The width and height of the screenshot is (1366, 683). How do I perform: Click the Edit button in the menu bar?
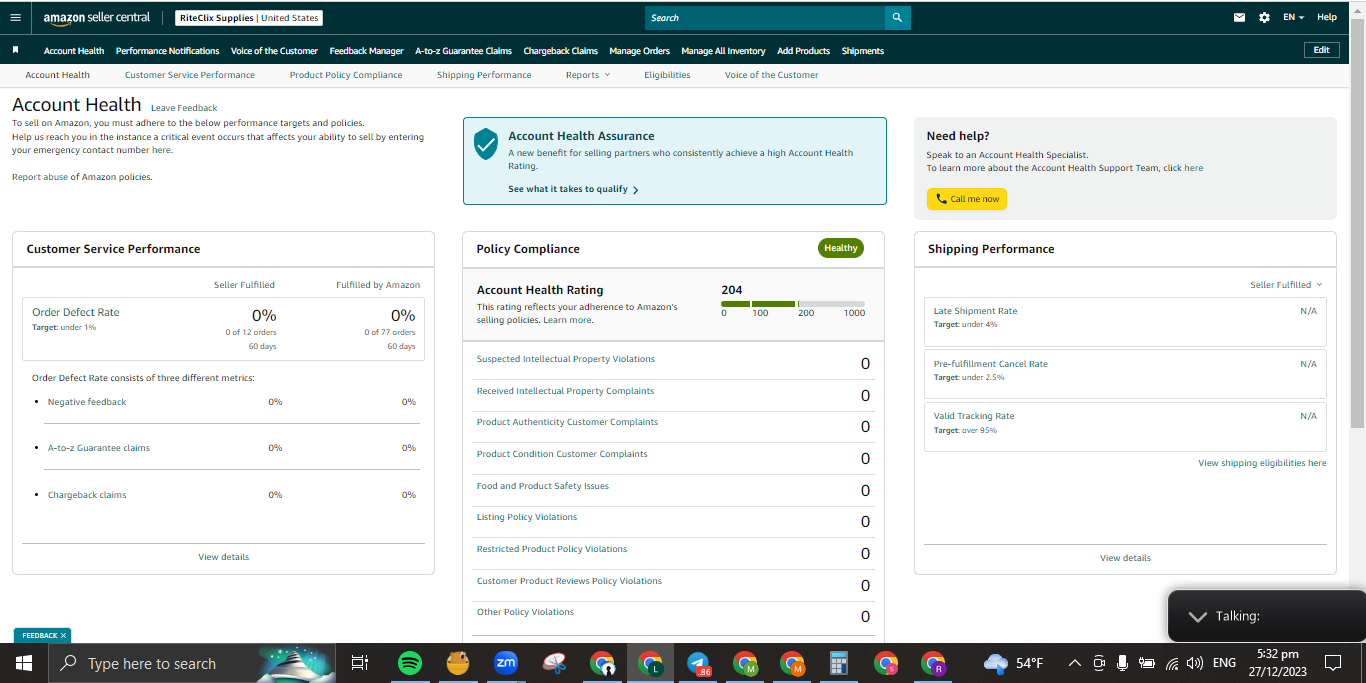tap(1321, 50)
